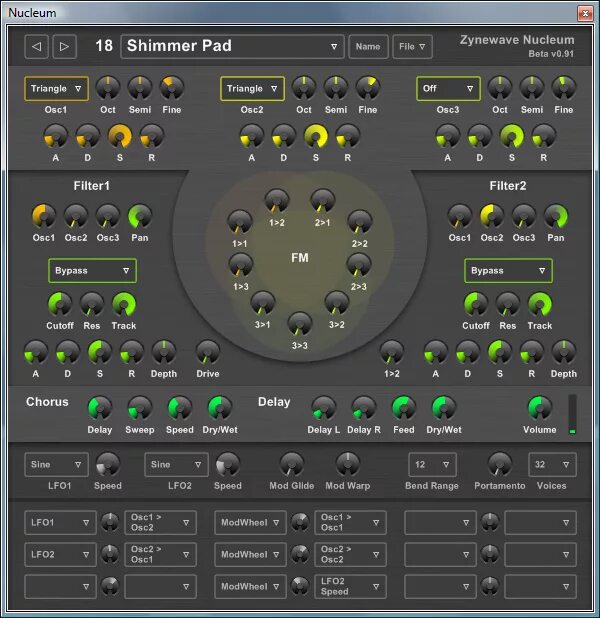Click the FM 3>1 knob
Screen dimensions: 600x618
tap(263, 303)
